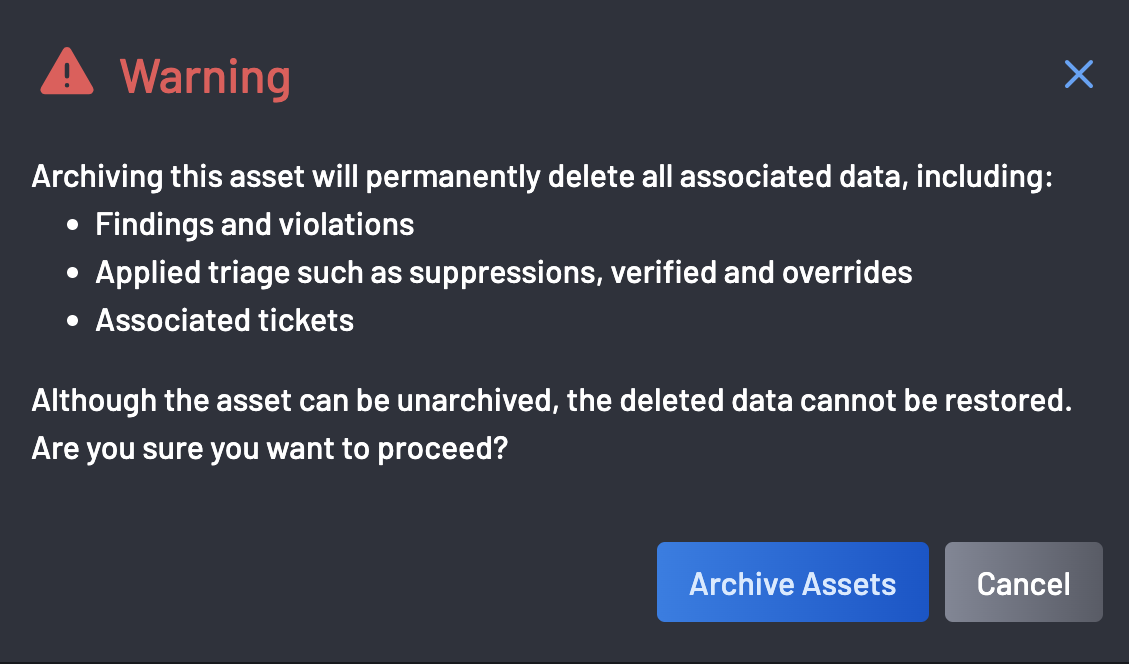Select the 'Findings and violations' list item
This screenshot has width=1129, height=664.
[x=255, y=225]
